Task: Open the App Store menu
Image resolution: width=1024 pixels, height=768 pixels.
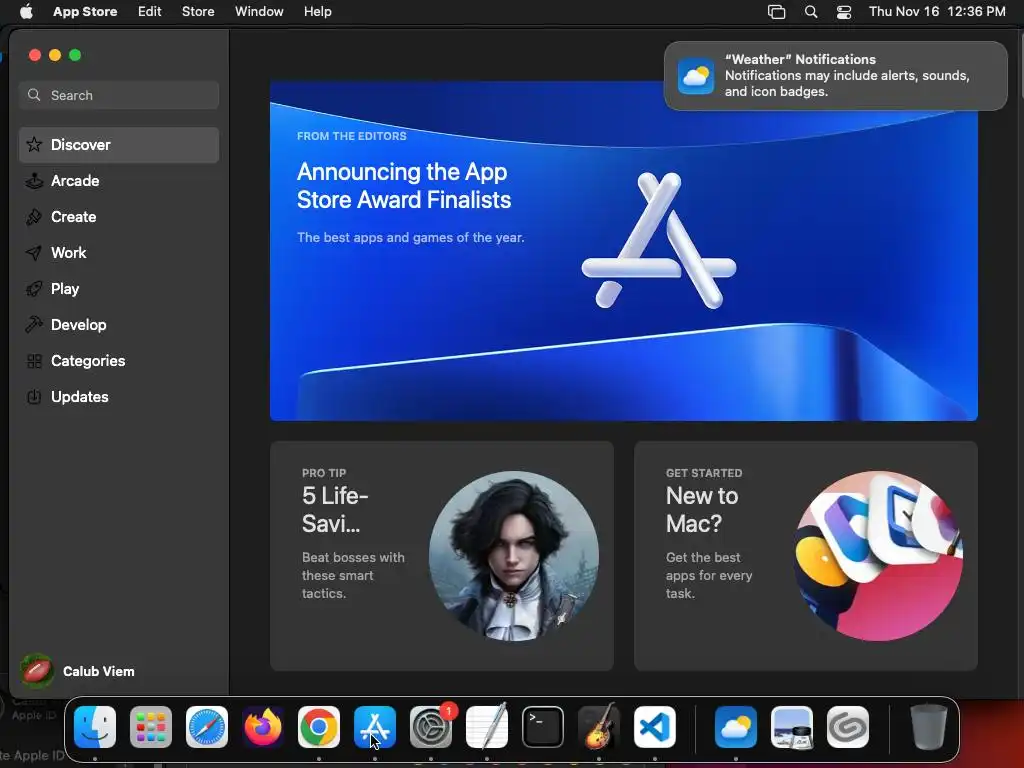Action: point(85,12)
